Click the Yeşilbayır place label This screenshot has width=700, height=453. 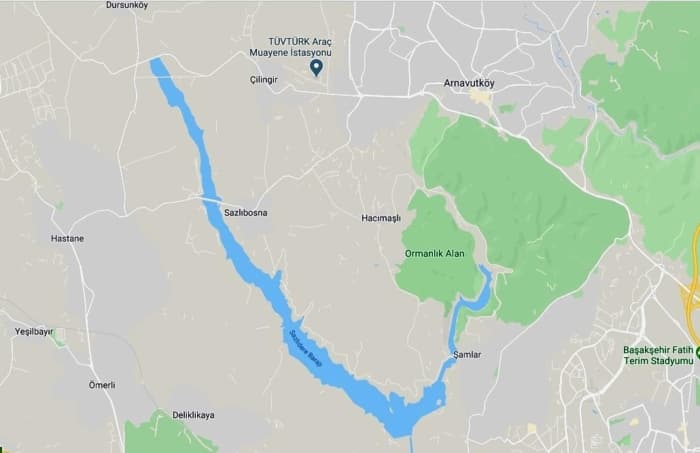pos(34,332)
